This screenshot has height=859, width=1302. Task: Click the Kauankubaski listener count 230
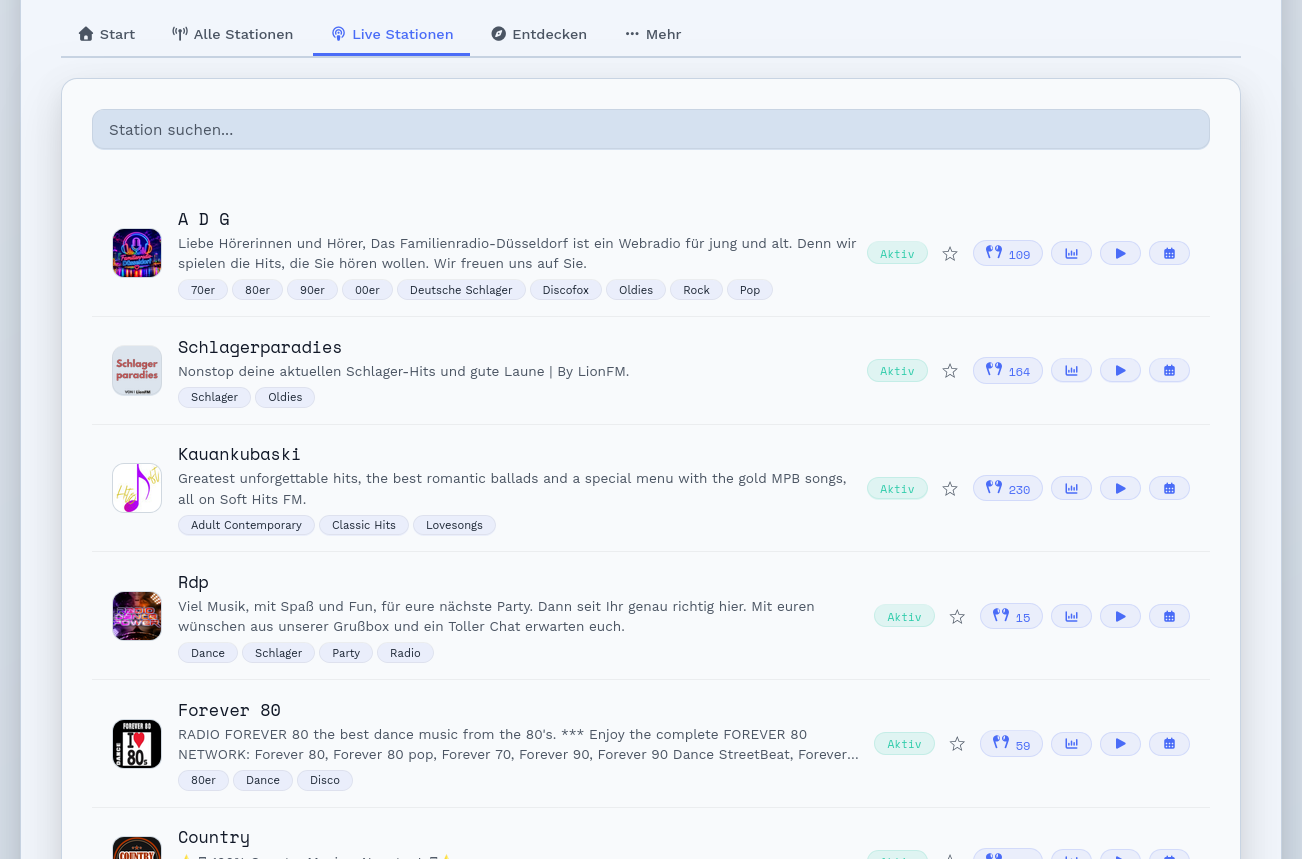[1008, 489]
